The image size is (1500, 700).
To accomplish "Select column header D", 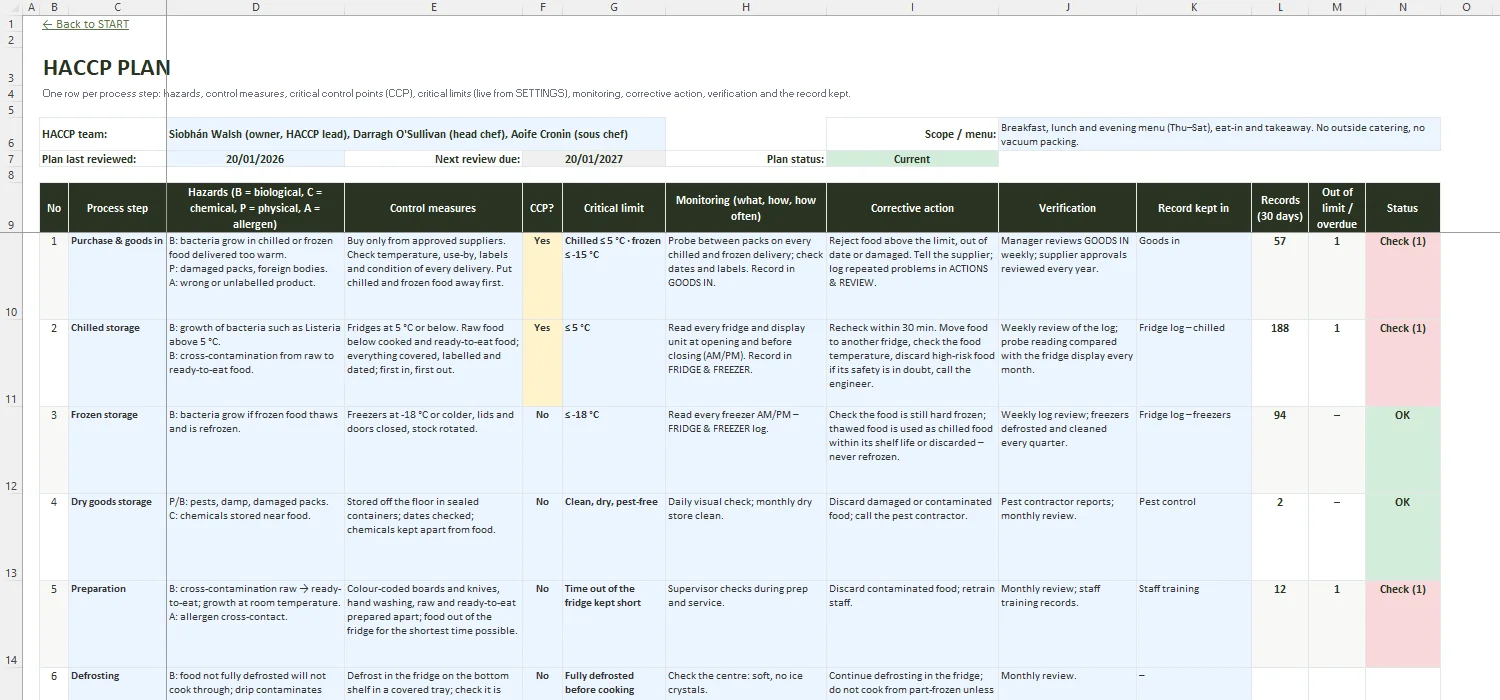I will pos(256,7).
